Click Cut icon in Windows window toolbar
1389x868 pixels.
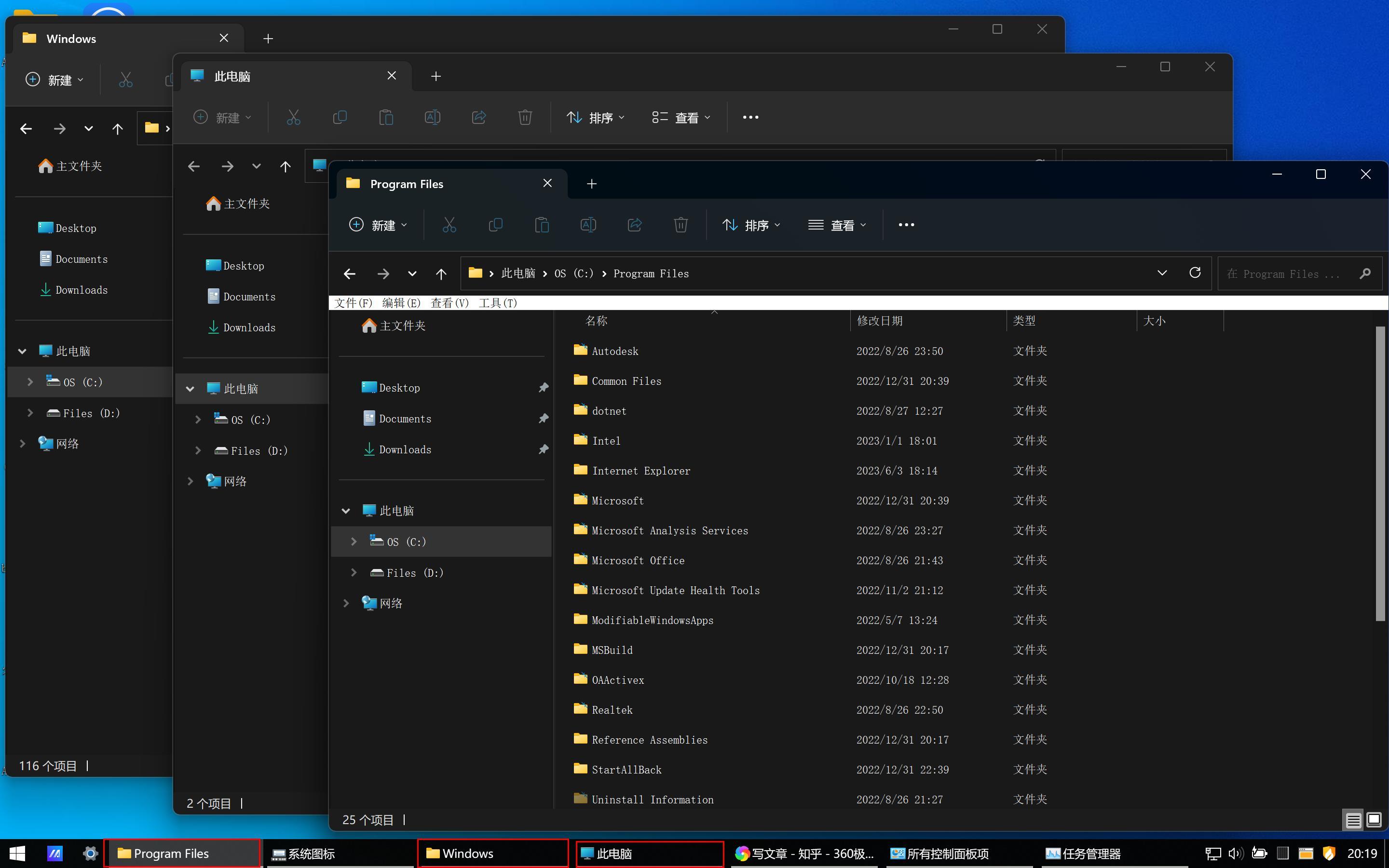click(126, 80)
